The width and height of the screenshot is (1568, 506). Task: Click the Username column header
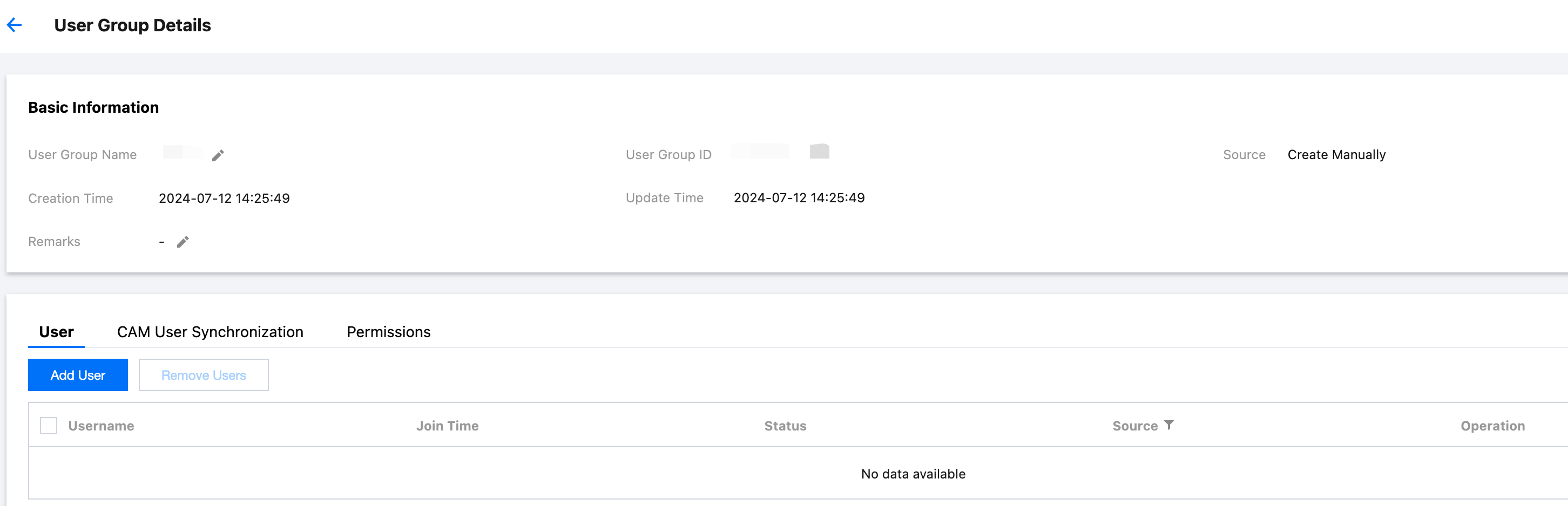[101, 426]
